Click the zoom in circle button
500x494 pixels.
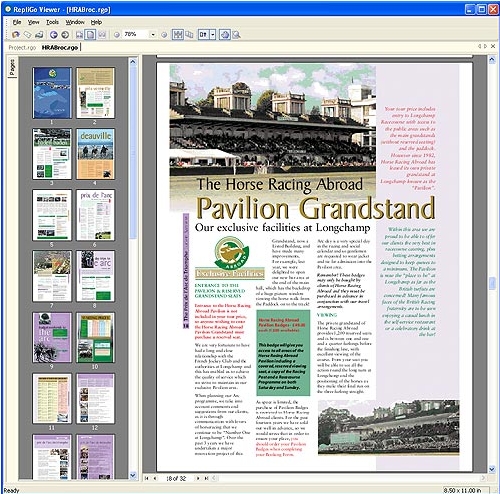pyautogui.click(x=164, y=34)
